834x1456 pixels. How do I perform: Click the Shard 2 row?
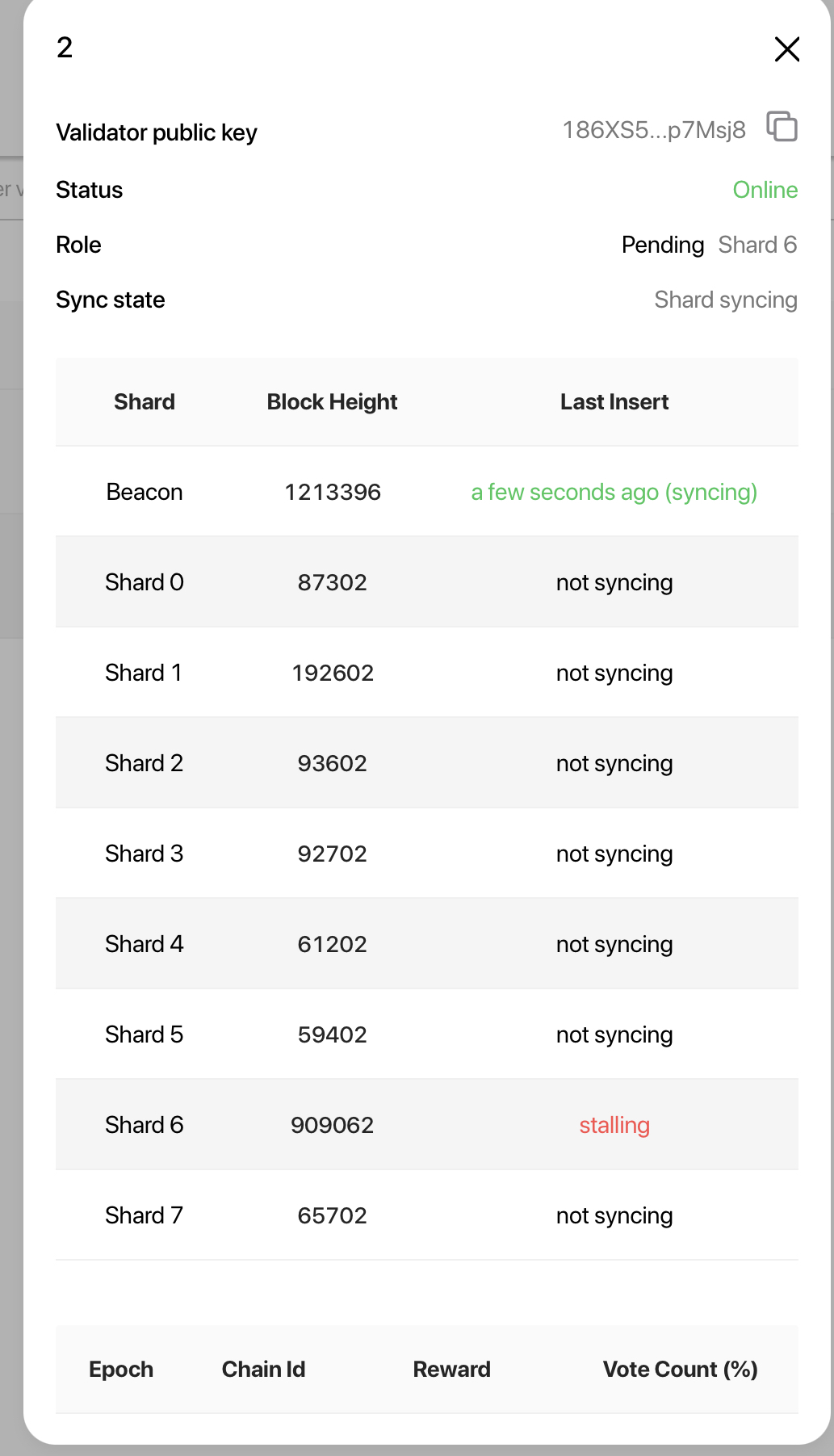(427, 763)
